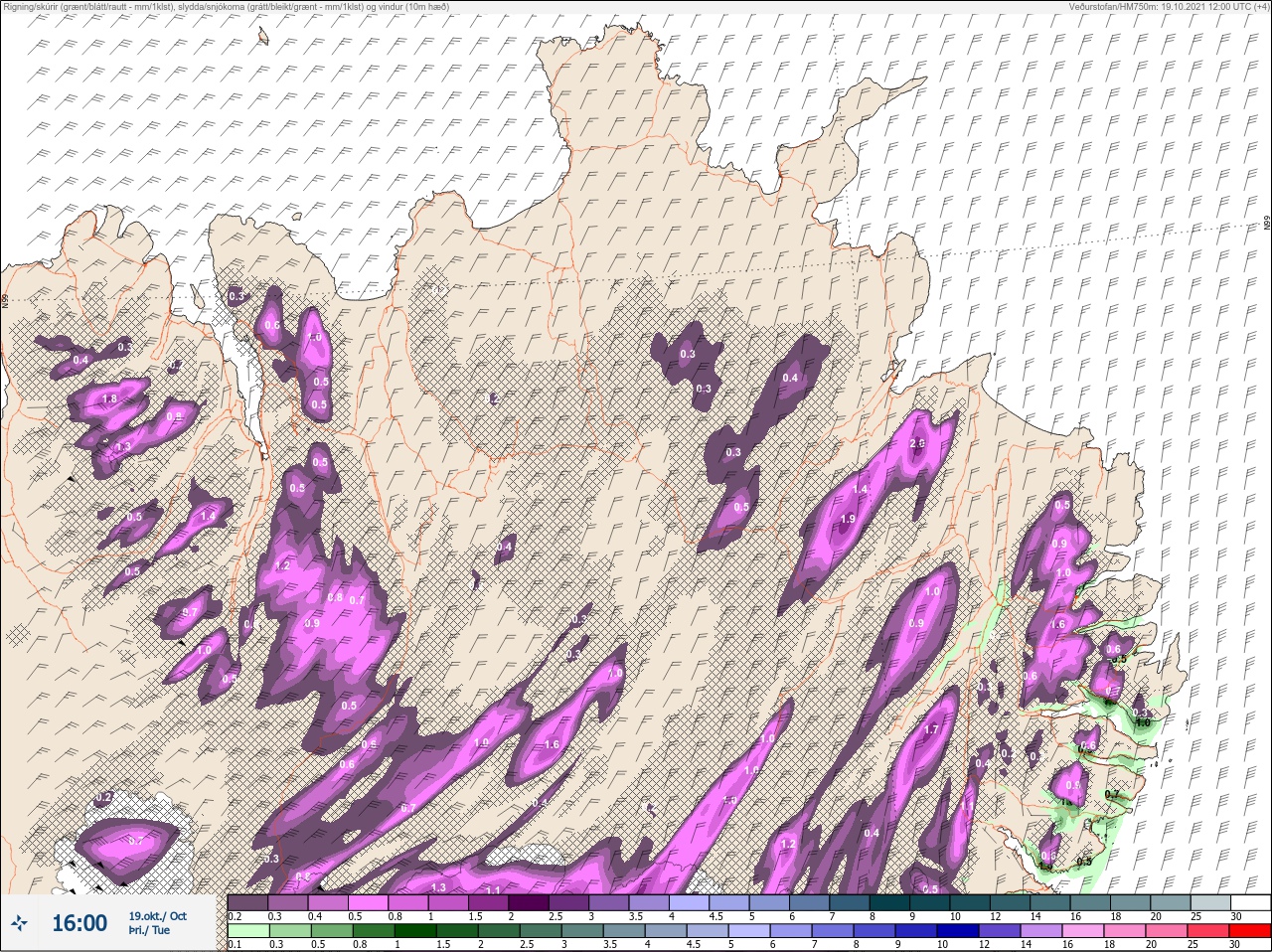Select the dark purple first swatch of top legend
1272x952 pixels.
click(x=247, y=903)
